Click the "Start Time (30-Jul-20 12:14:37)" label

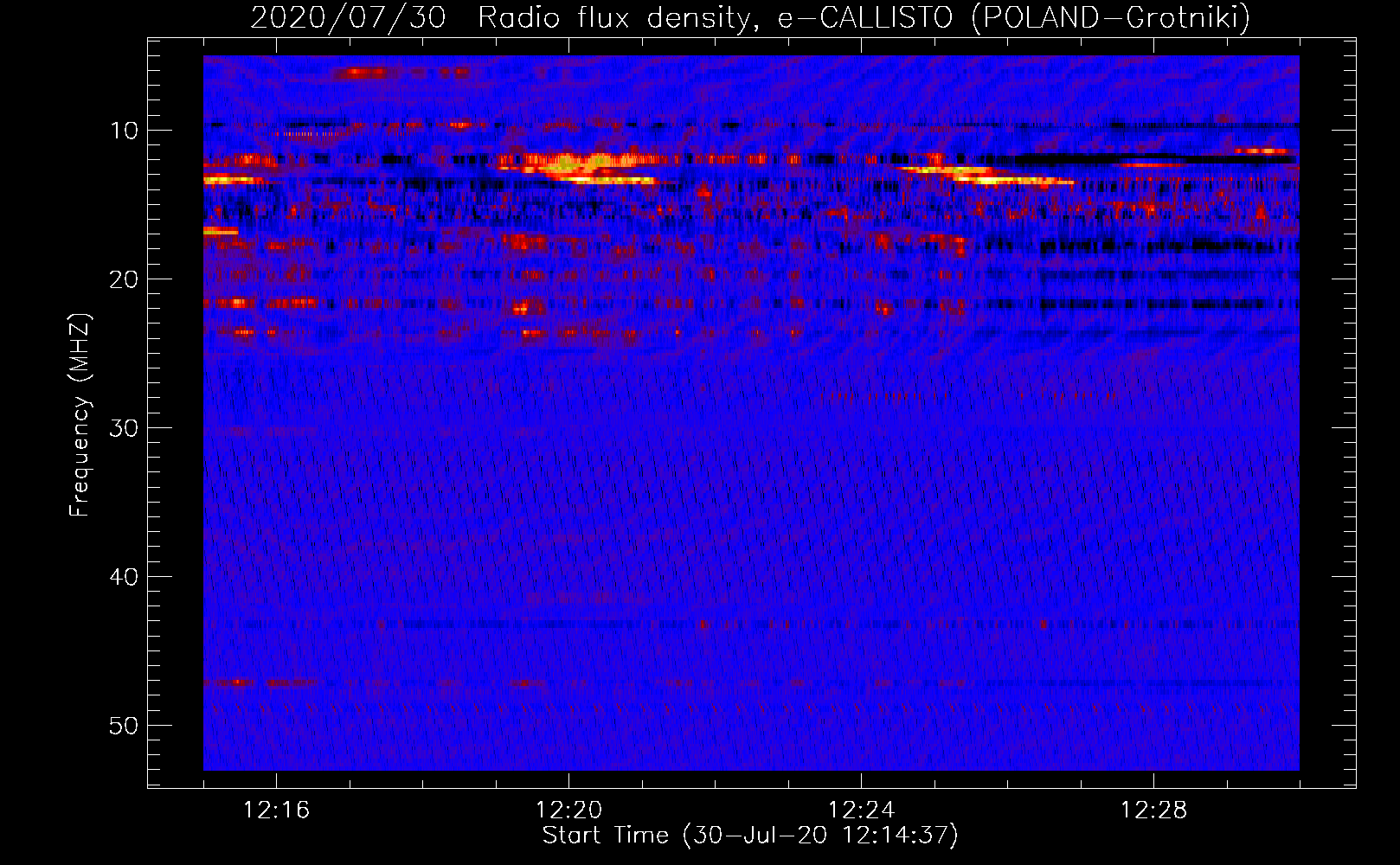pos(750,836)
